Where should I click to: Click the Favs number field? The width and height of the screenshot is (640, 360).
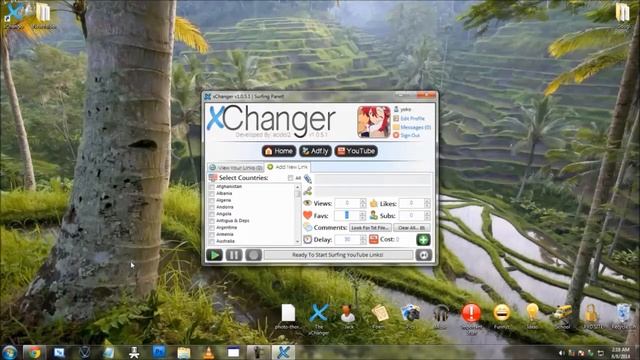(347, 215)
